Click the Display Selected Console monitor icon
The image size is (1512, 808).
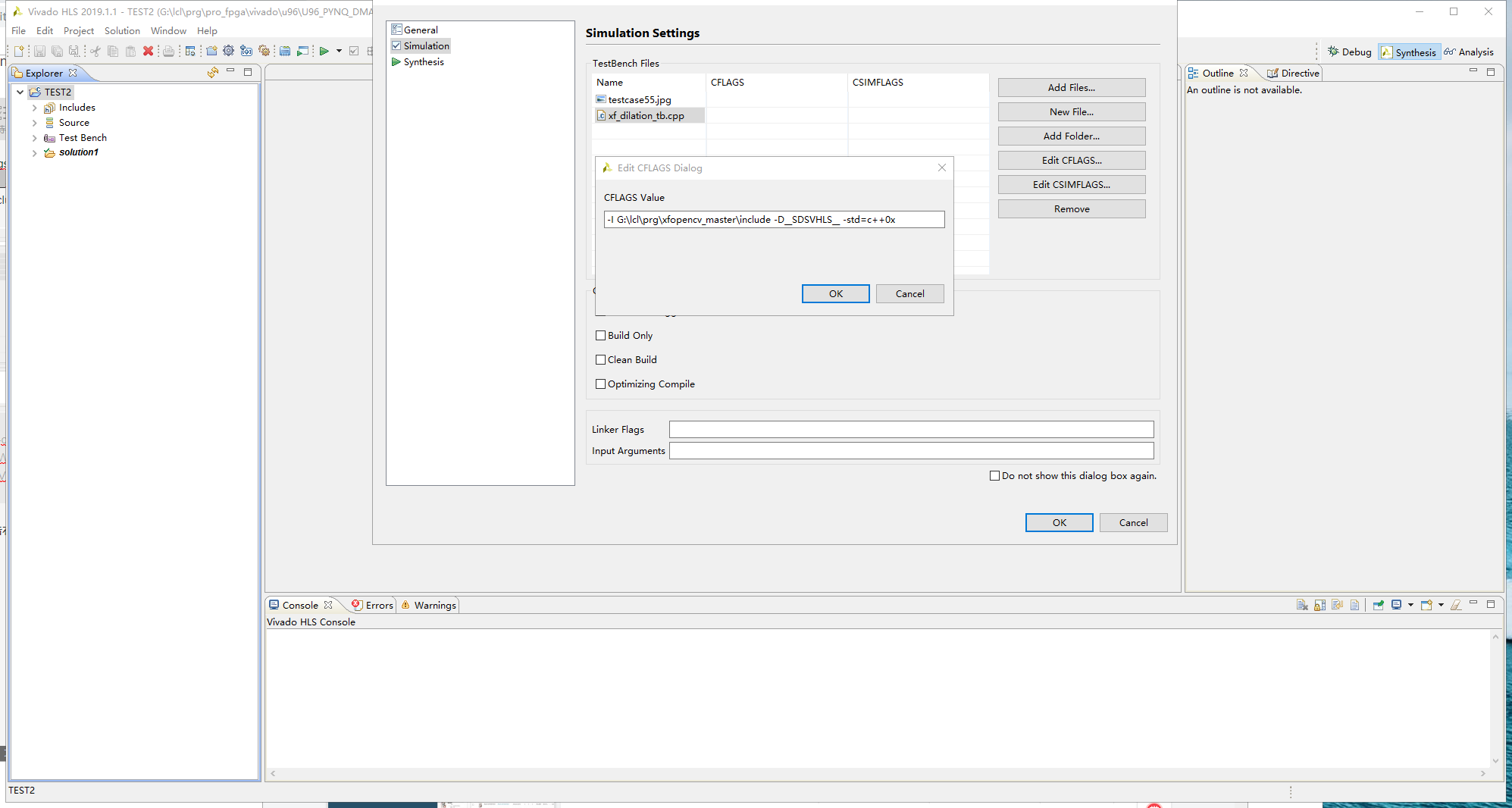(x=1396, y=605)
